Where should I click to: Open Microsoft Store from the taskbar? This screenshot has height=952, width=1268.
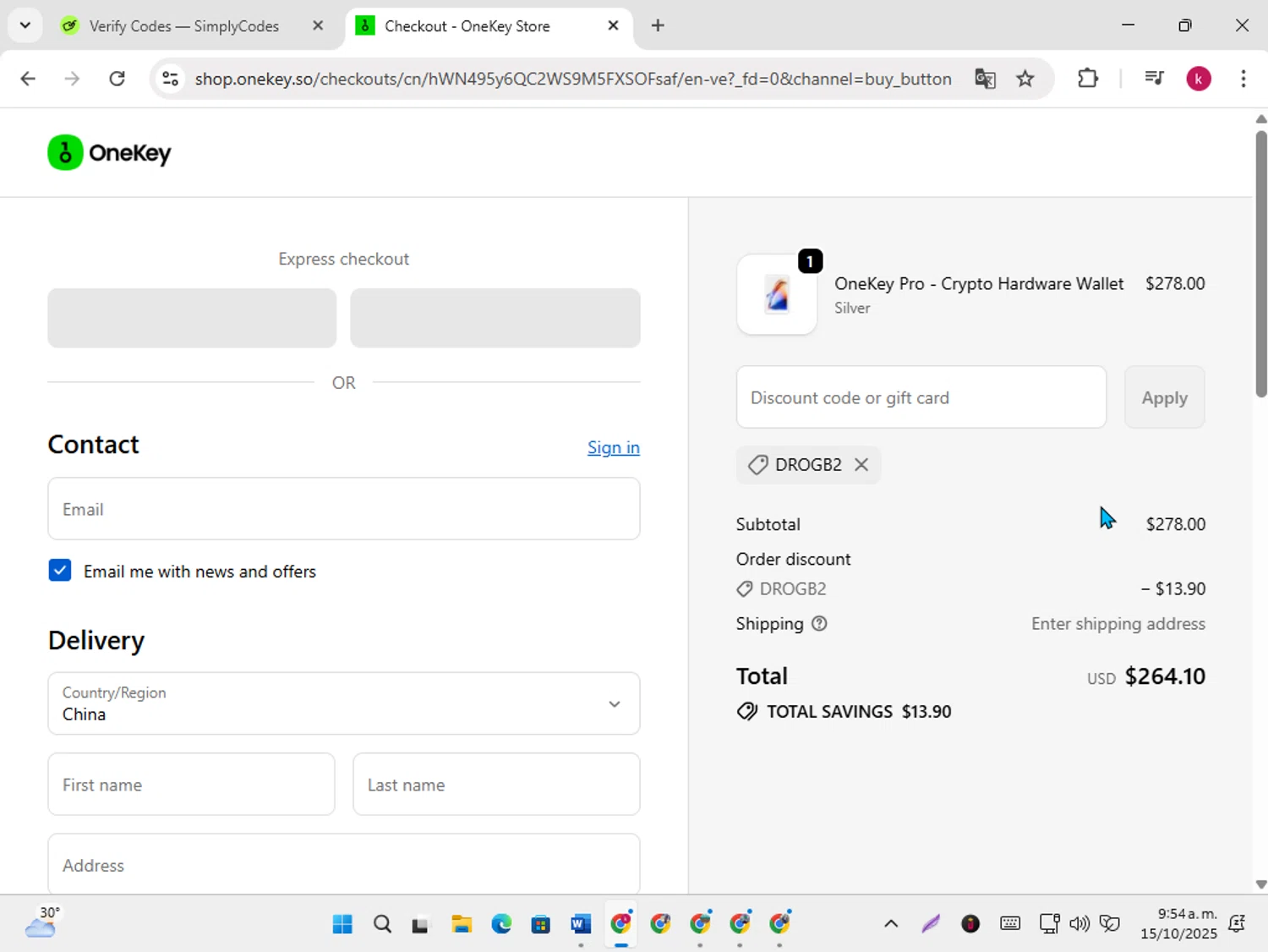tap(541, 924)
